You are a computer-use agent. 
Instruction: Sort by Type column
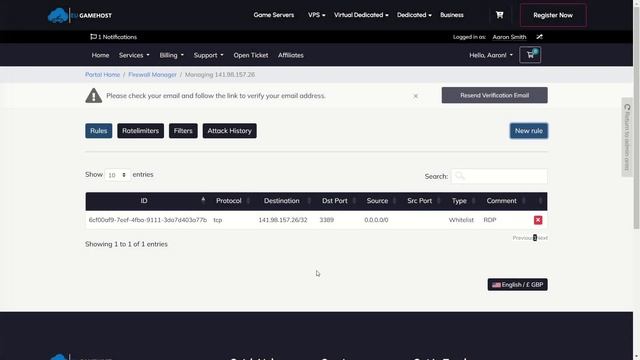[462, 201]
